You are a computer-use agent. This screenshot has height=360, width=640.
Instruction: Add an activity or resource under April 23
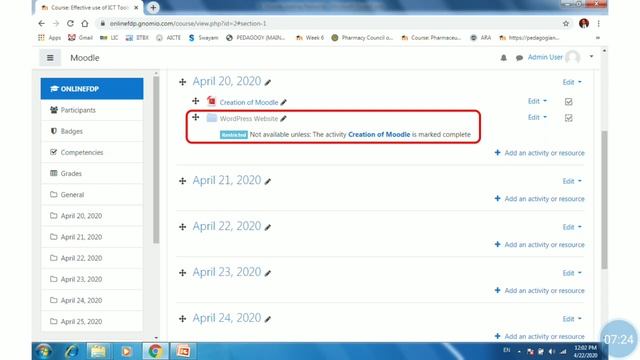(539, 291)
